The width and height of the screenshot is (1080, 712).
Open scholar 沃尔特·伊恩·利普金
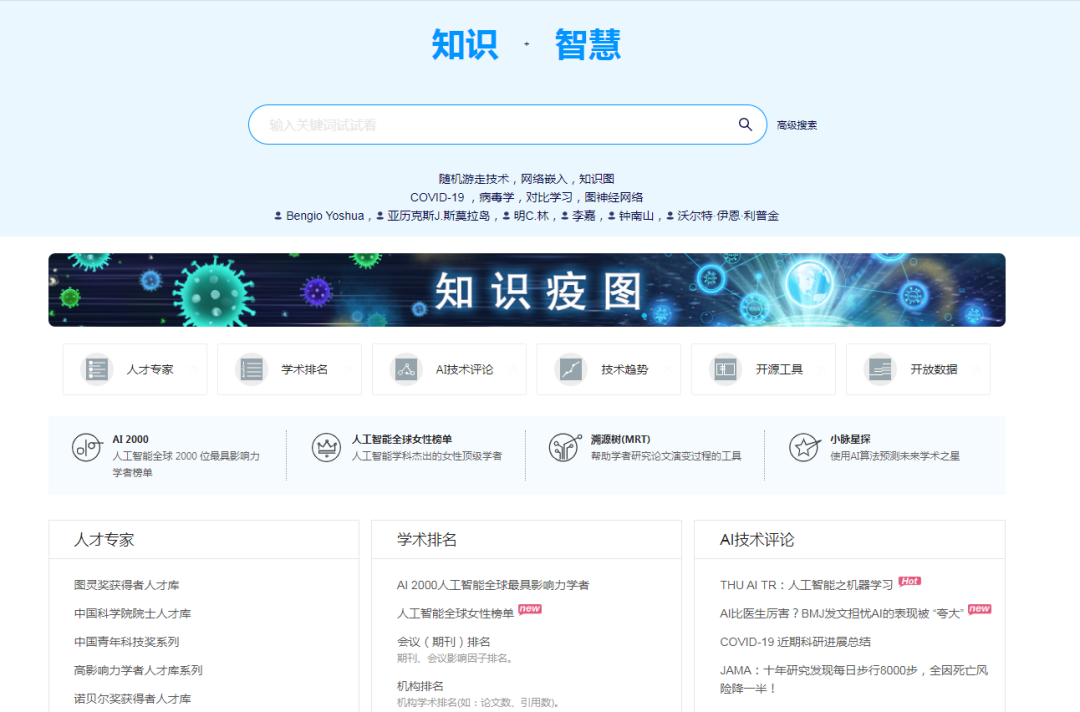[x=728, y=216]
